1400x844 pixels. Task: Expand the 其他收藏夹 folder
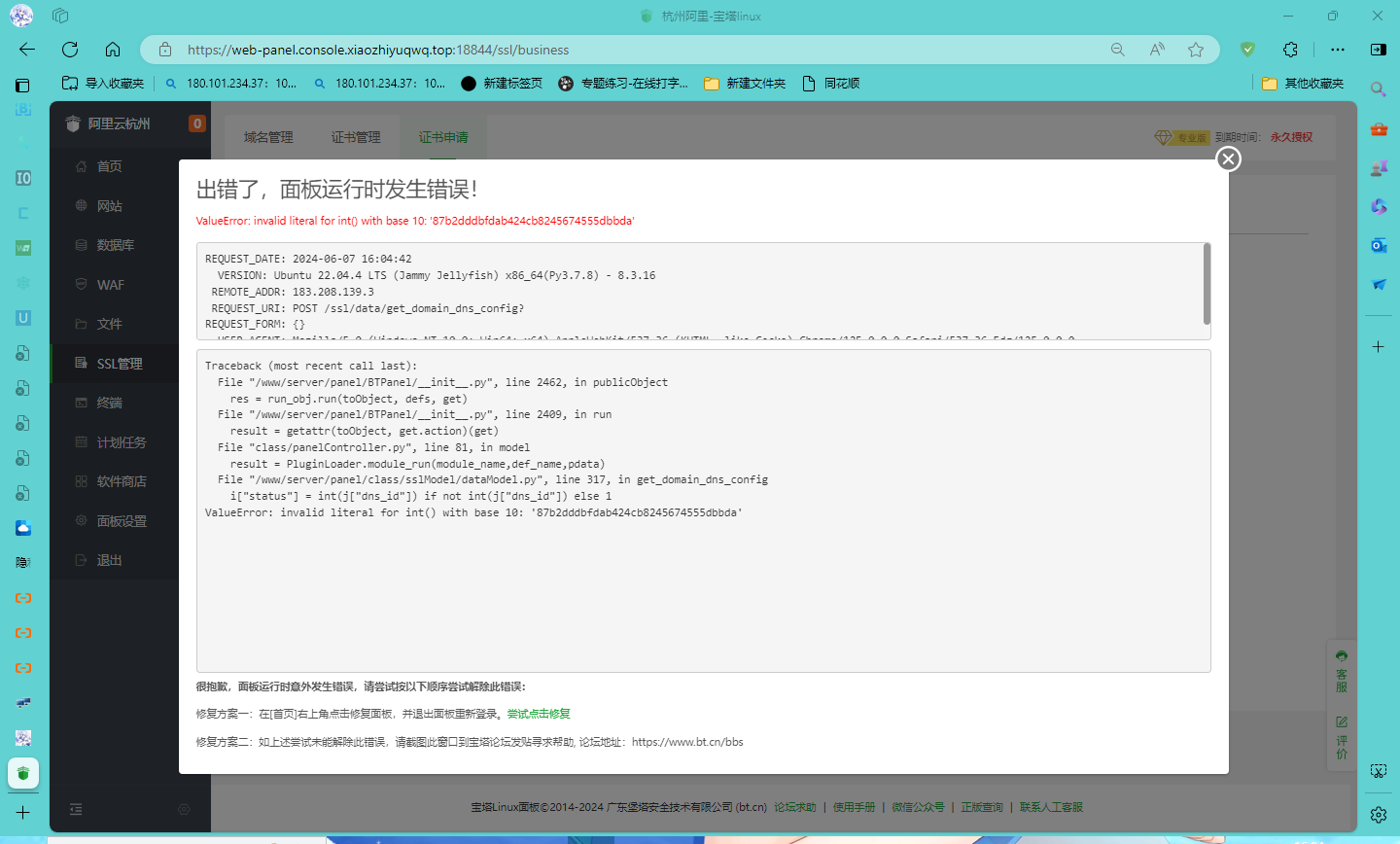1303,84
